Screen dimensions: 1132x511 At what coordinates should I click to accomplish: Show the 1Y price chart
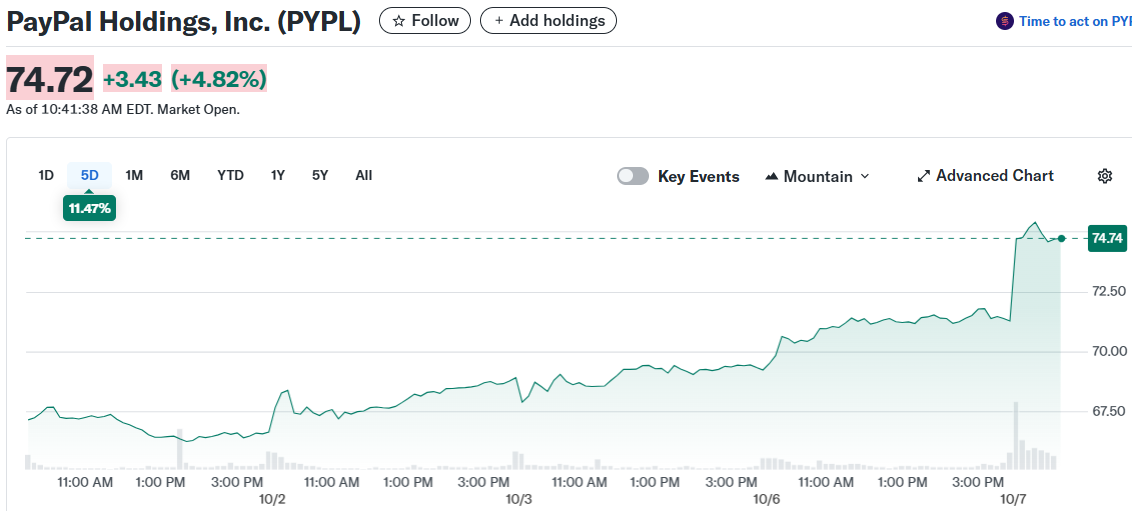(x=278, y=175)
